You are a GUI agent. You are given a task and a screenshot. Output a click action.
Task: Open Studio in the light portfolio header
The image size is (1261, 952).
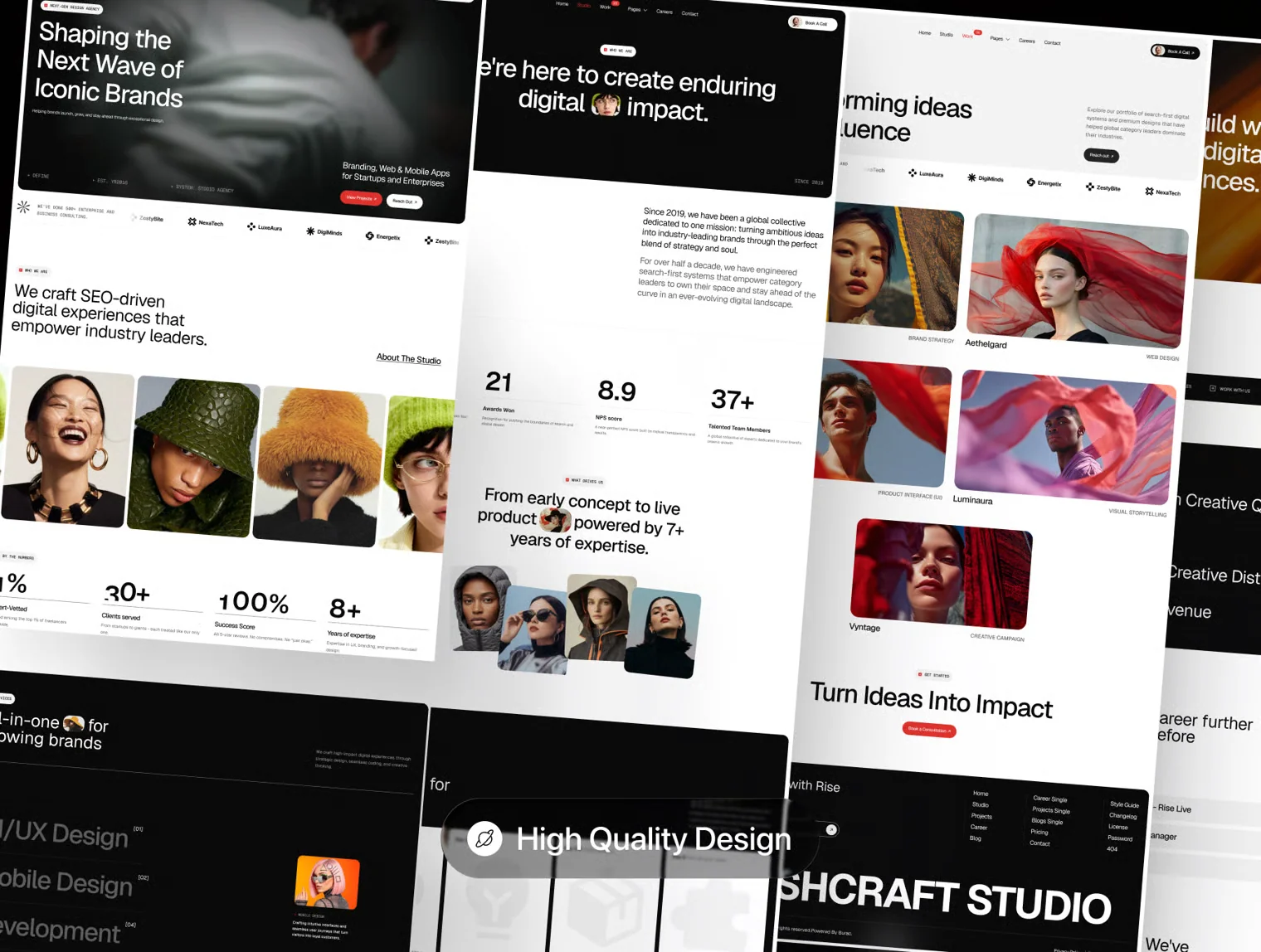946,34
